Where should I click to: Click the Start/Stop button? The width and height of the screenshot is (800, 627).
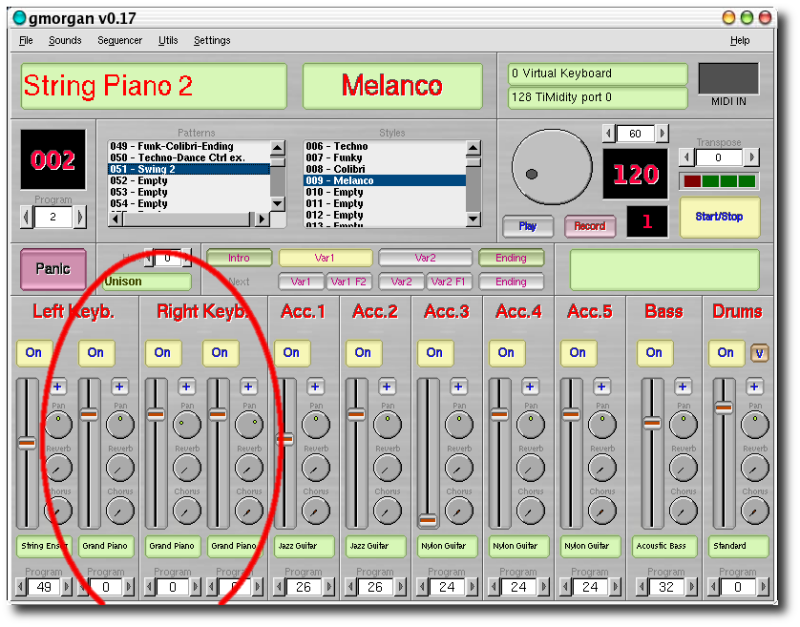pos(719,217)
